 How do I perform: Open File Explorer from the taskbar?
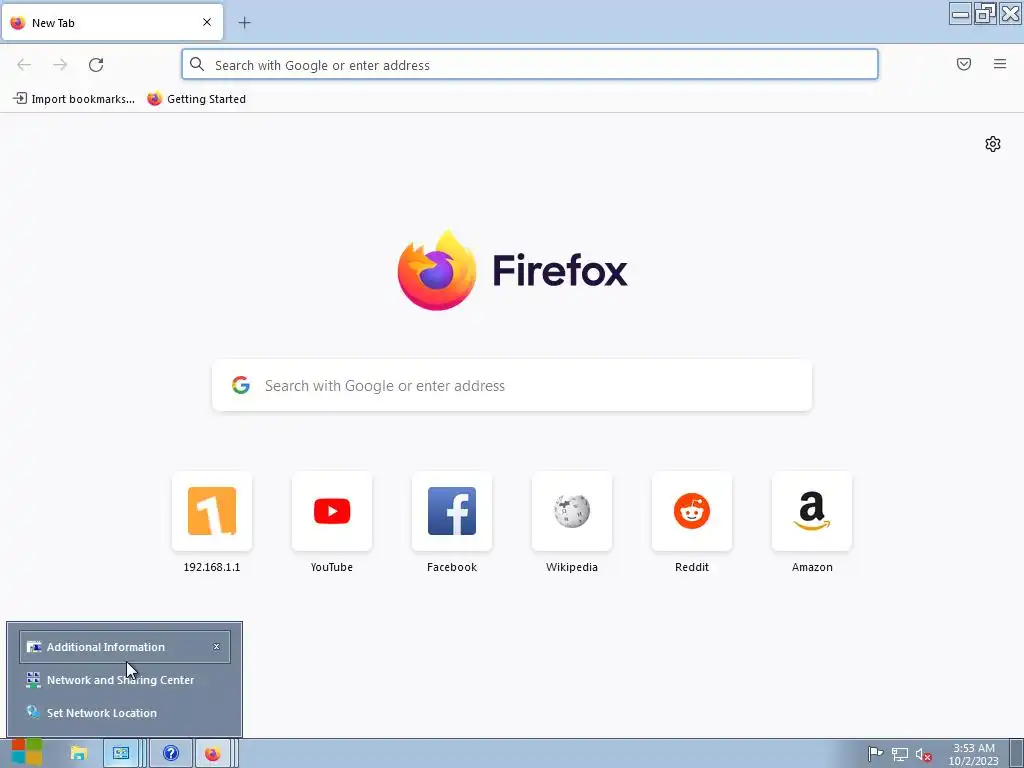[79, 753]
